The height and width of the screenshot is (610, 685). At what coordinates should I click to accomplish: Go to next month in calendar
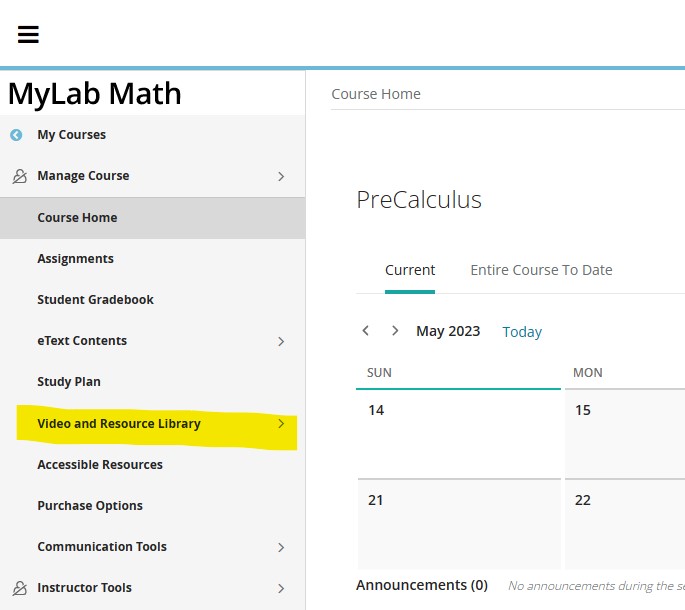(395, 331)
